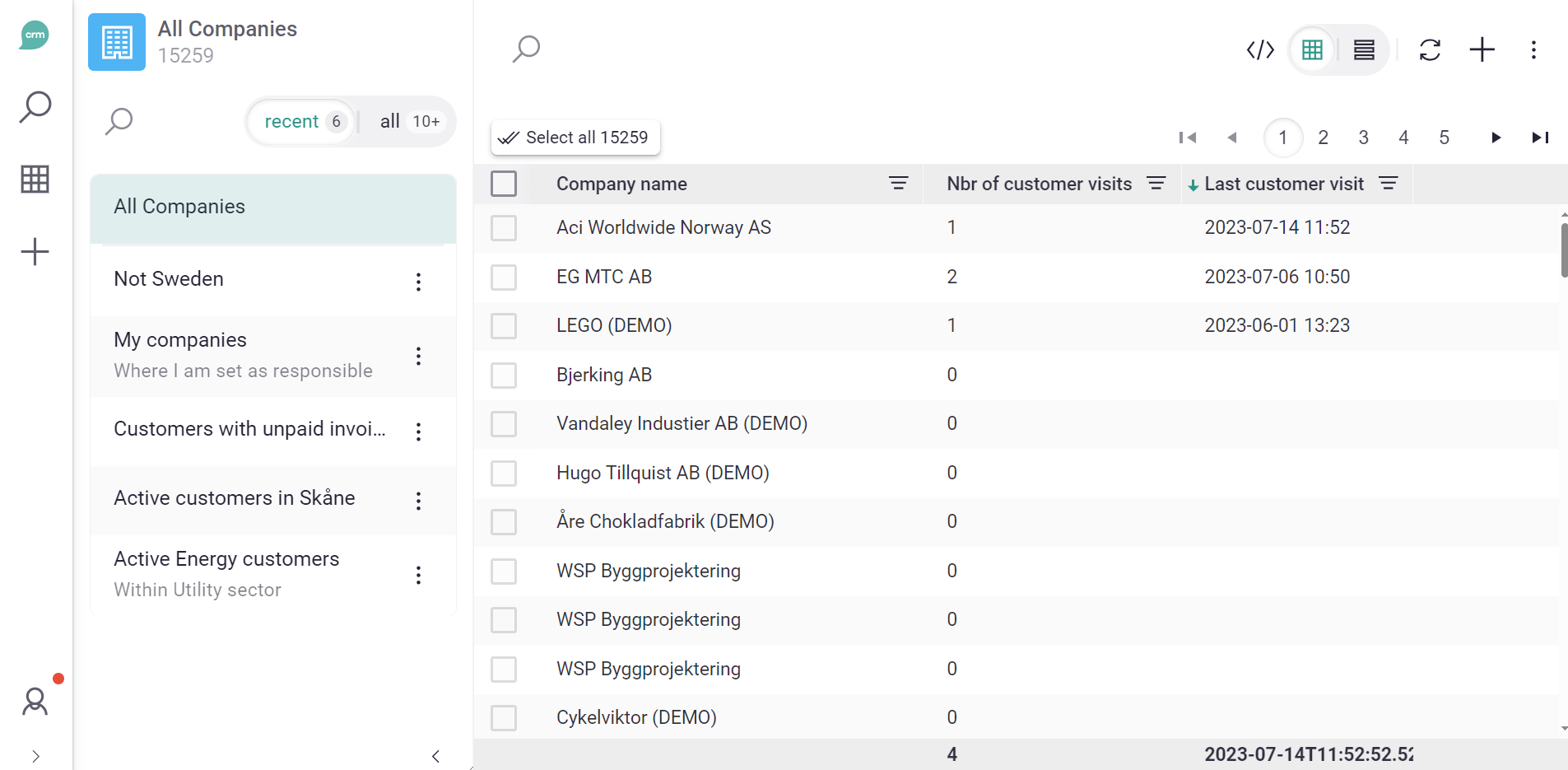Click Select all 15259 button
The image size is (1568, 770).
[575, 138]
